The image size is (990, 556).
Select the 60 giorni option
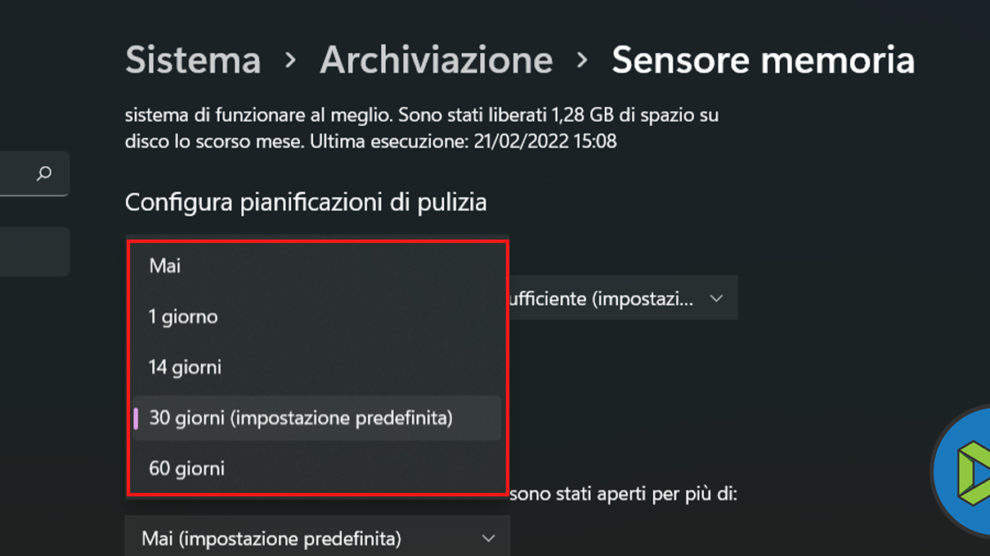click(186, 468)
